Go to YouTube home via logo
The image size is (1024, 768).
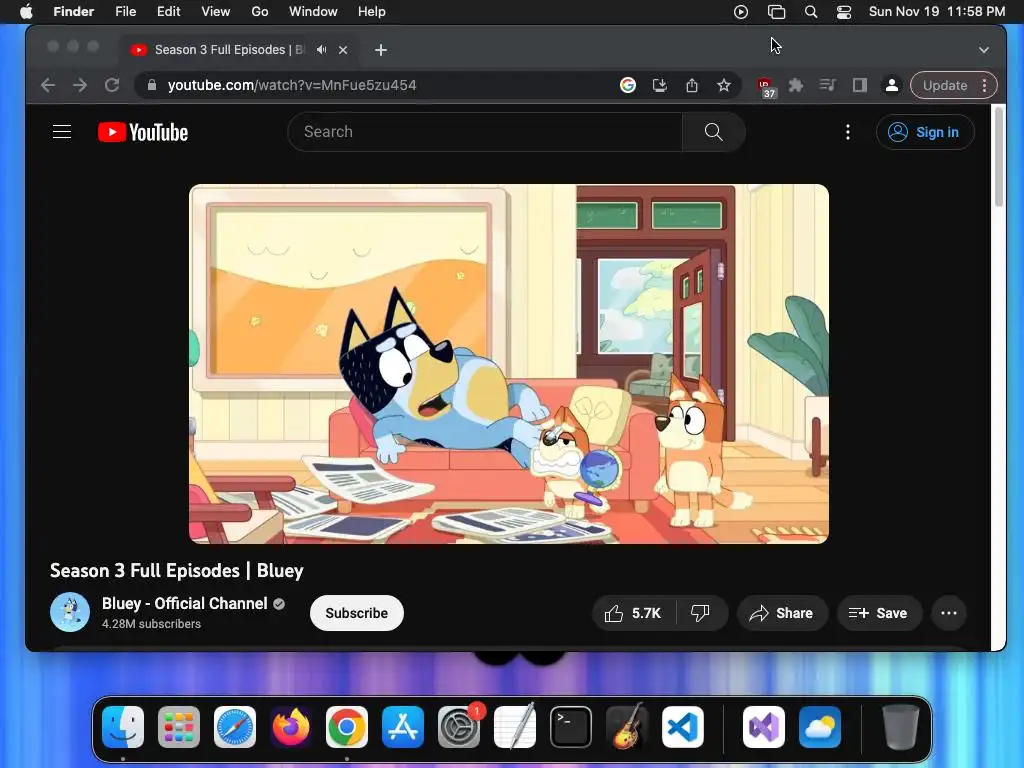[x=143, y=132]
